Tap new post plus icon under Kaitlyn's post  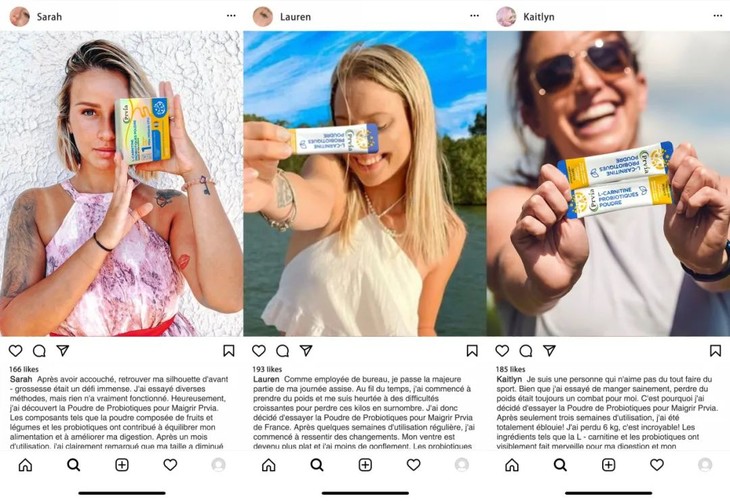(x=608, y=465)
